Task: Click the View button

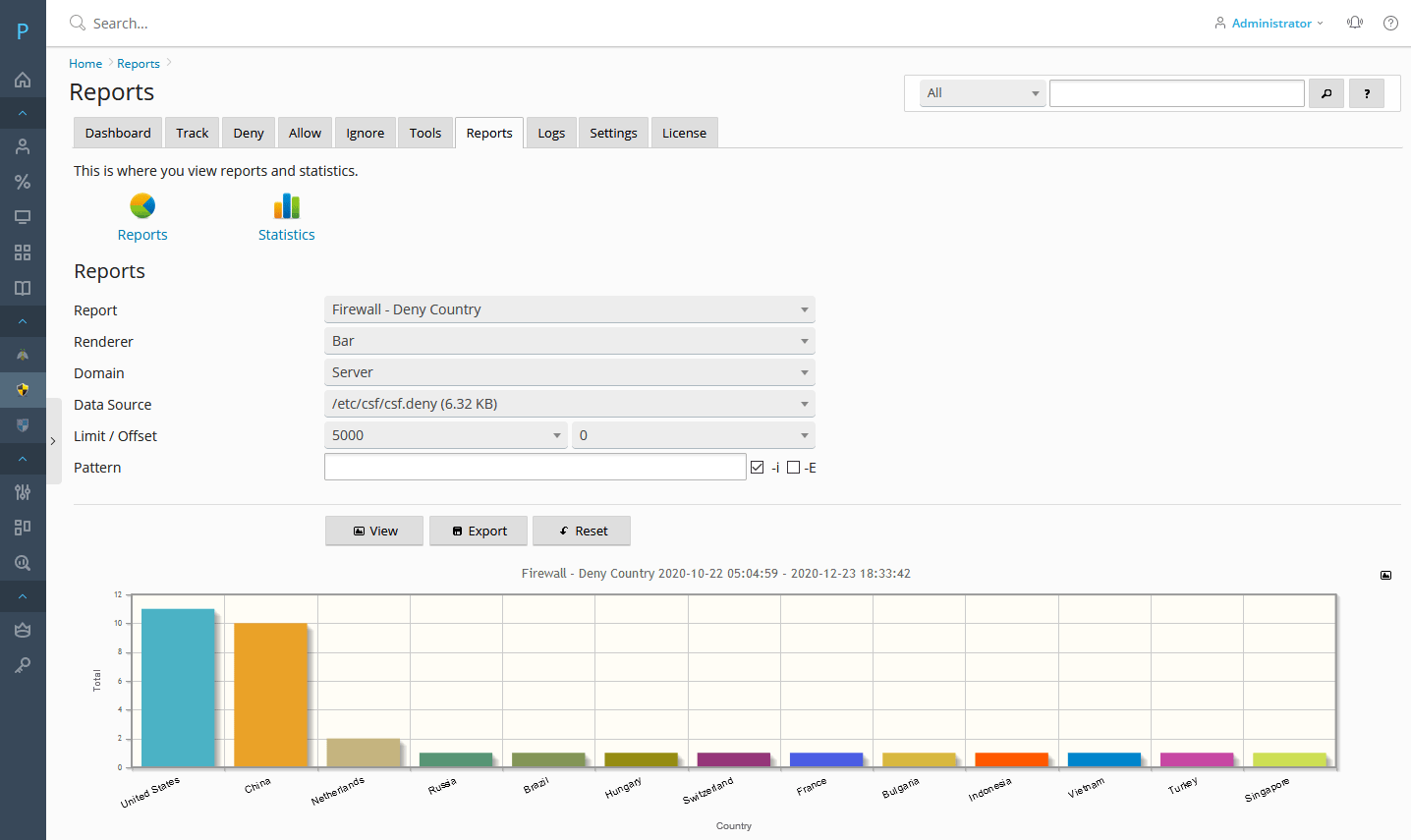Action: click(x=374, y=531)
